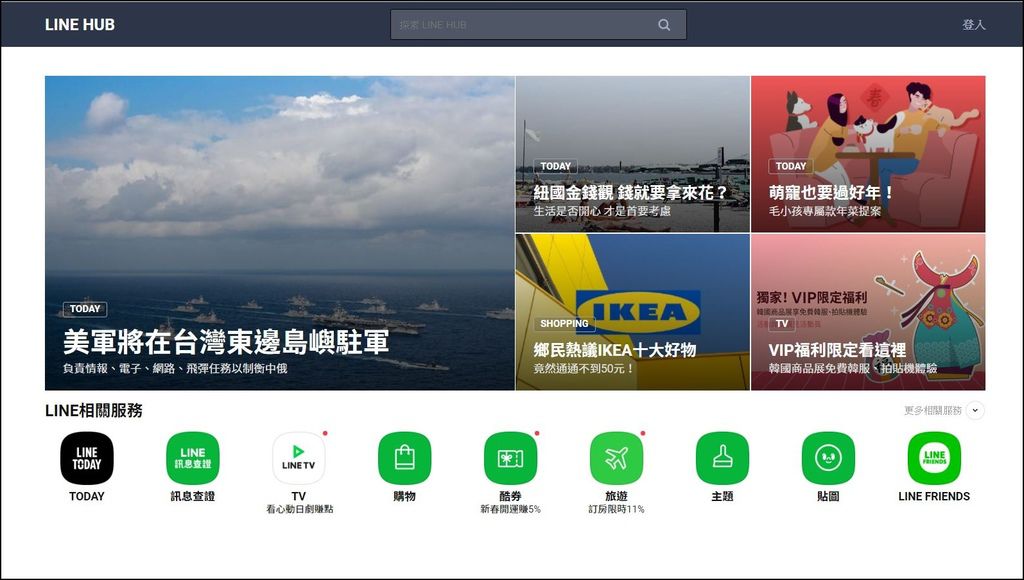The height and width of the screenshot is (580, 1024).
Task: Launch the LINE TV service icon
Action: (x=298, y=458)
